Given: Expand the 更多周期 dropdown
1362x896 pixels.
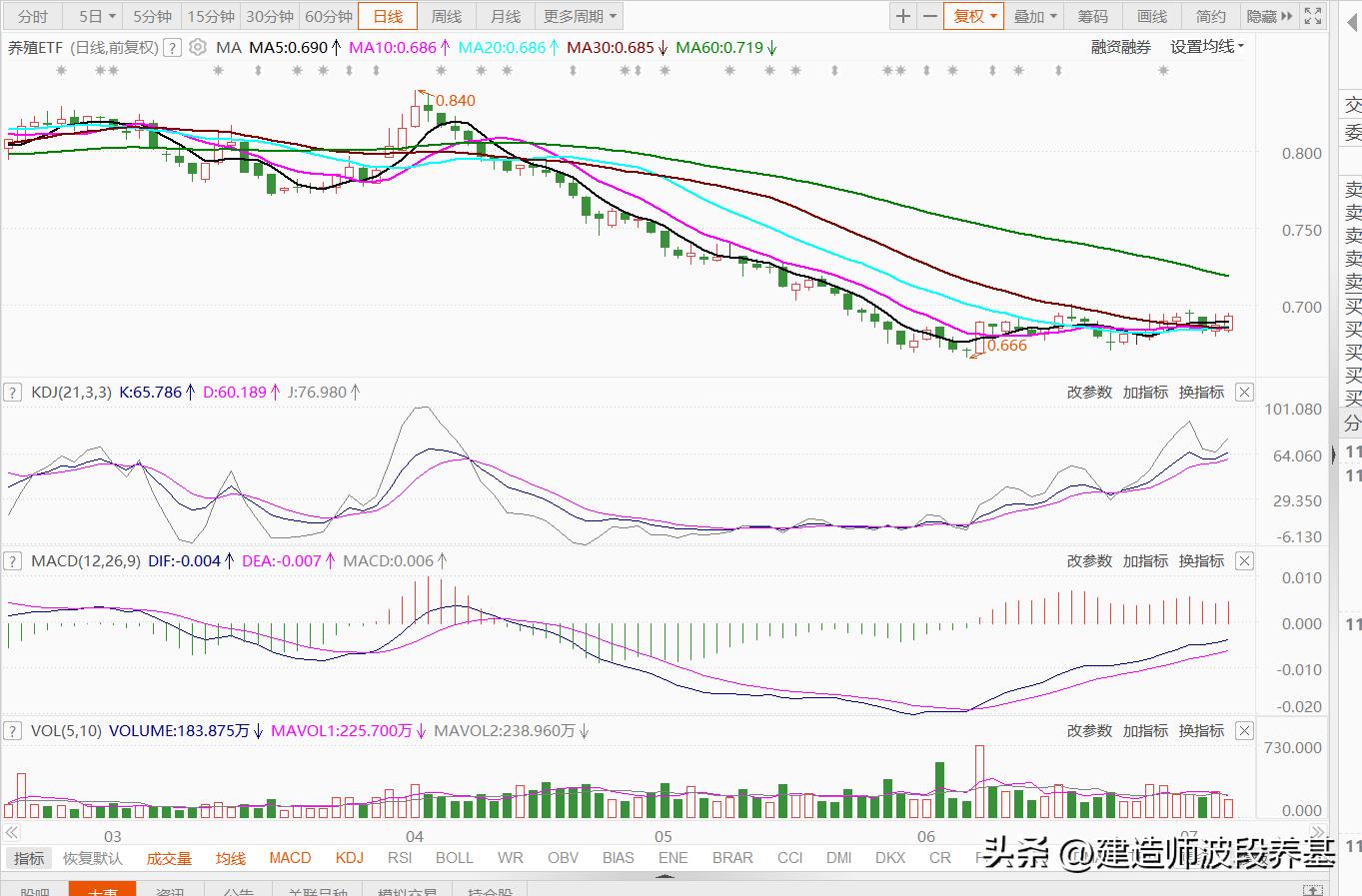Looking at the screenshot, I should click(581, 16).
